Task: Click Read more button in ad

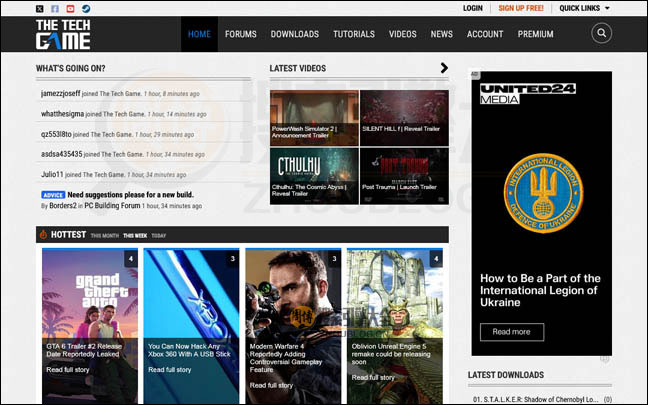Action: (x=512, y=332)
